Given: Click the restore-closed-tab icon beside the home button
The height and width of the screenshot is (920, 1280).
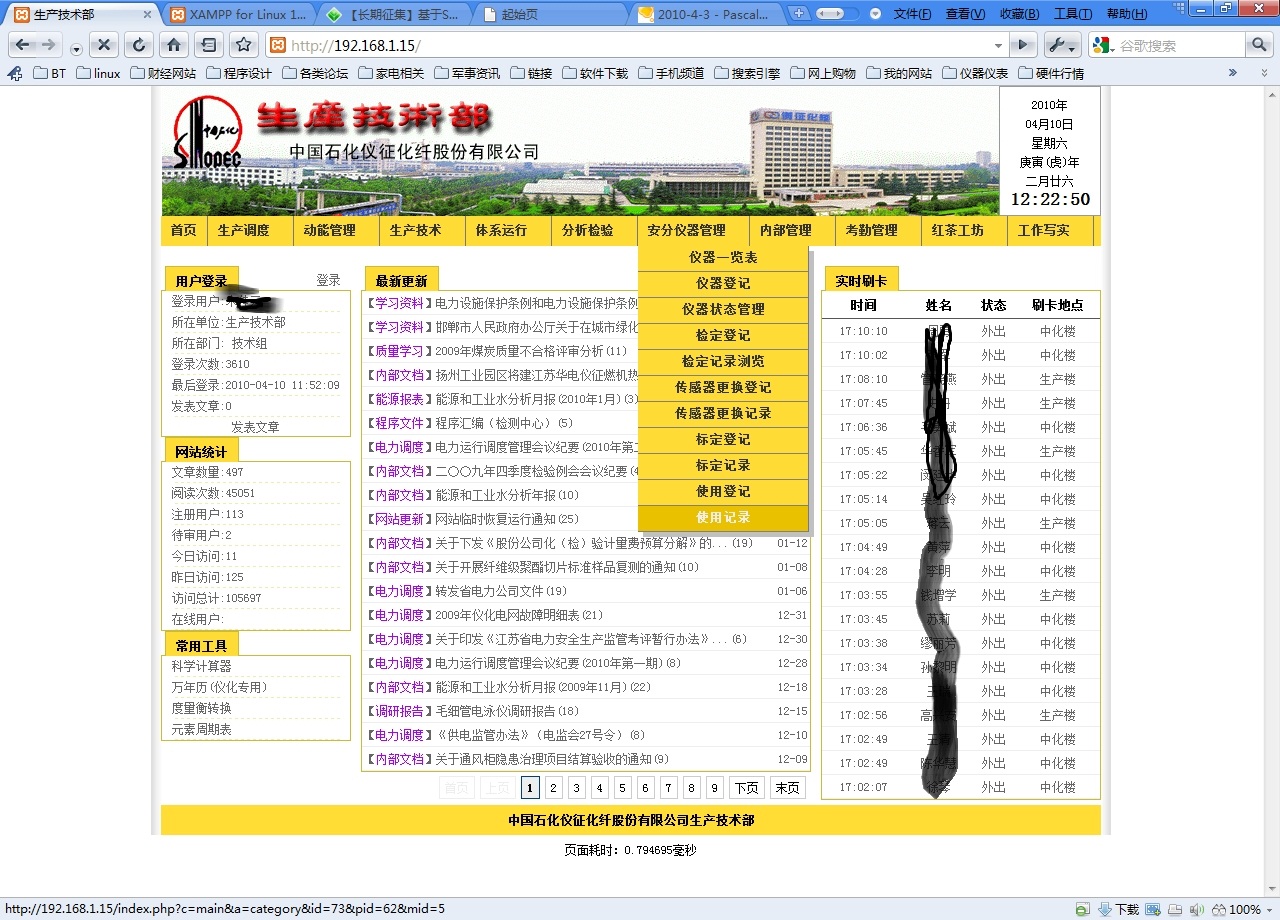Looking at the screenshot, I should coord(208,45).
